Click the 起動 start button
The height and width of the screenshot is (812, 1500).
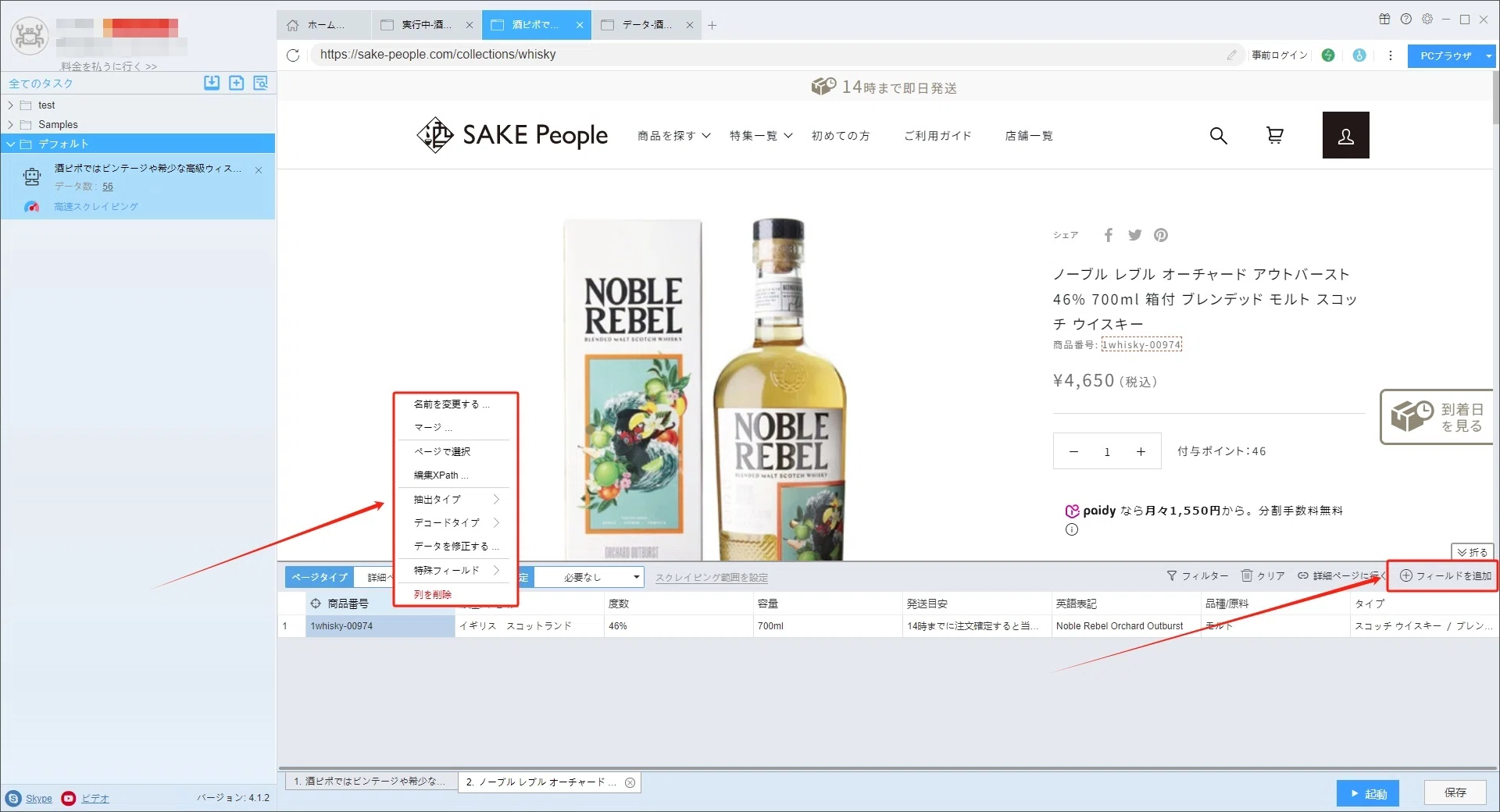click(1367, 793)
